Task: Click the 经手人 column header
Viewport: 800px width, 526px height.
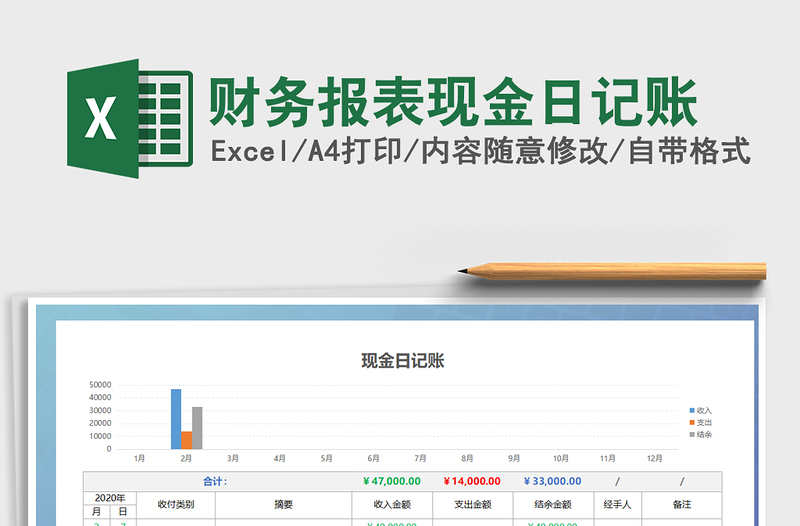Action: (x=617, y=505)
